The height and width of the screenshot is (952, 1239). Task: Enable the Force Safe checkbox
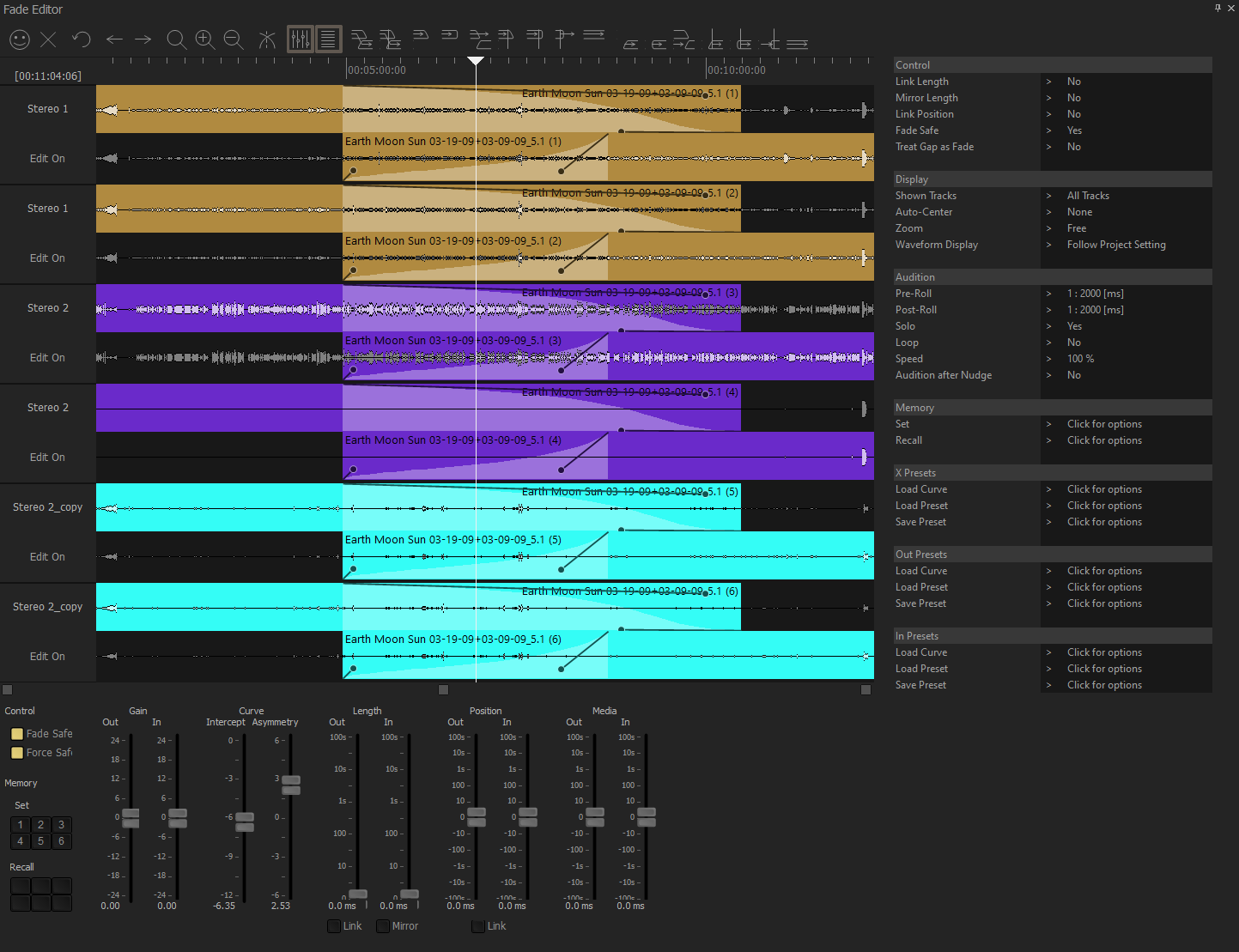click(17, 753)
